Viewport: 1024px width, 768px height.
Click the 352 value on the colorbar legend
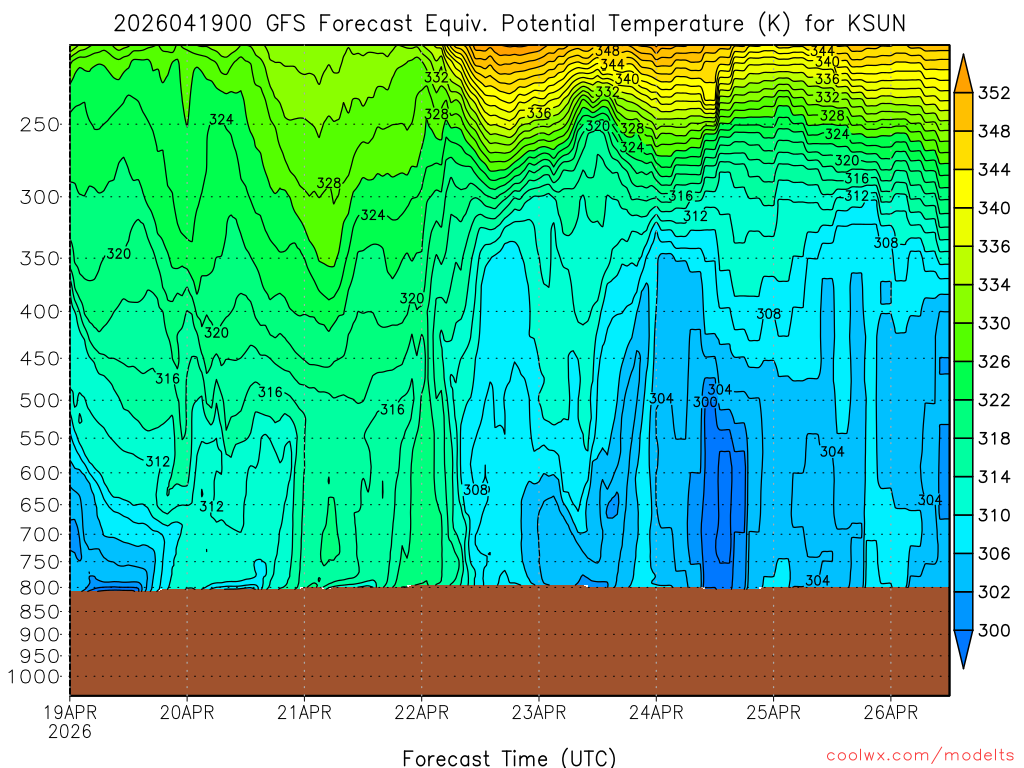[x=993, y=93]
